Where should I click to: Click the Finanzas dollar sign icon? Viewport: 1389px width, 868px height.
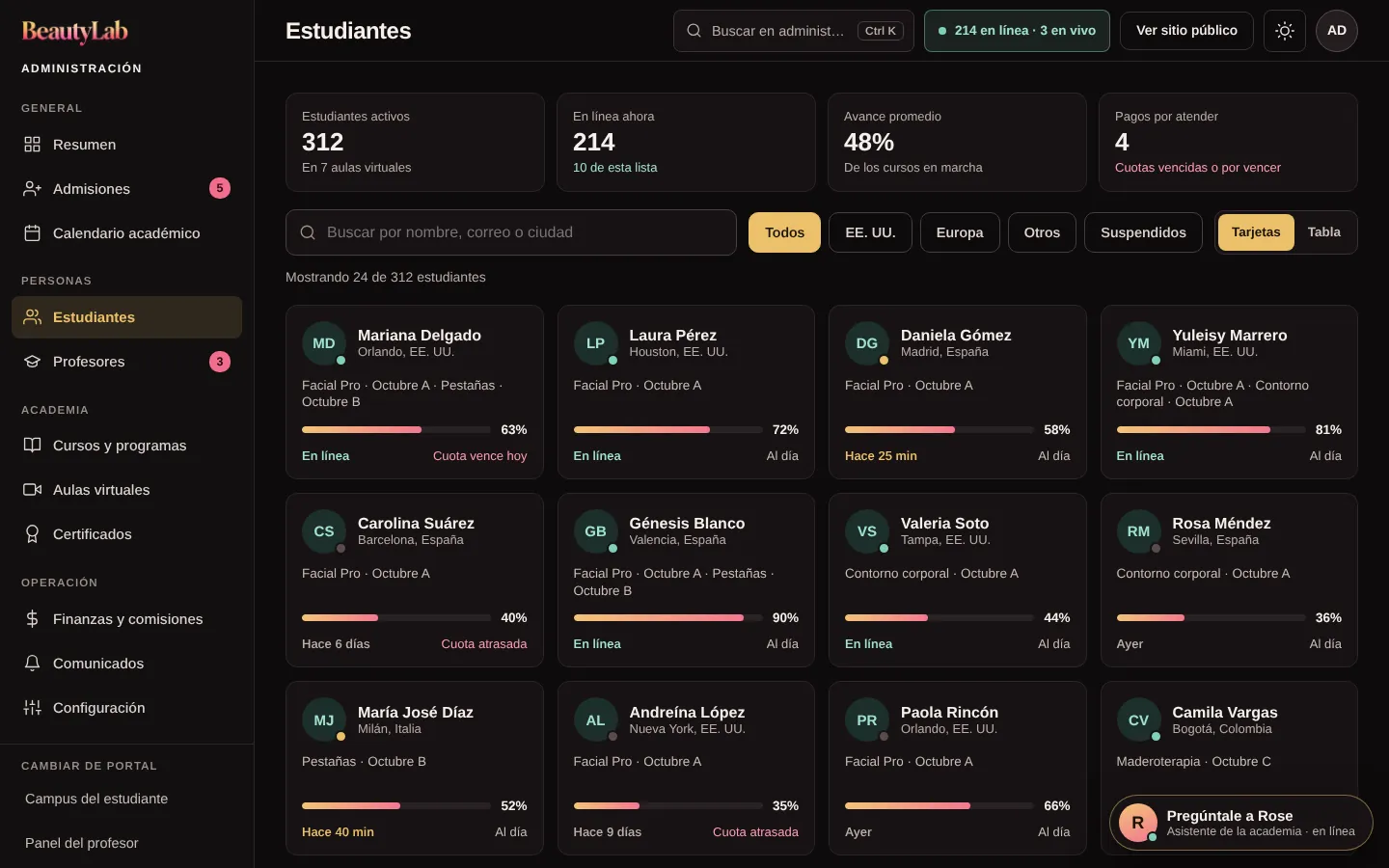(x=32, y=619)
